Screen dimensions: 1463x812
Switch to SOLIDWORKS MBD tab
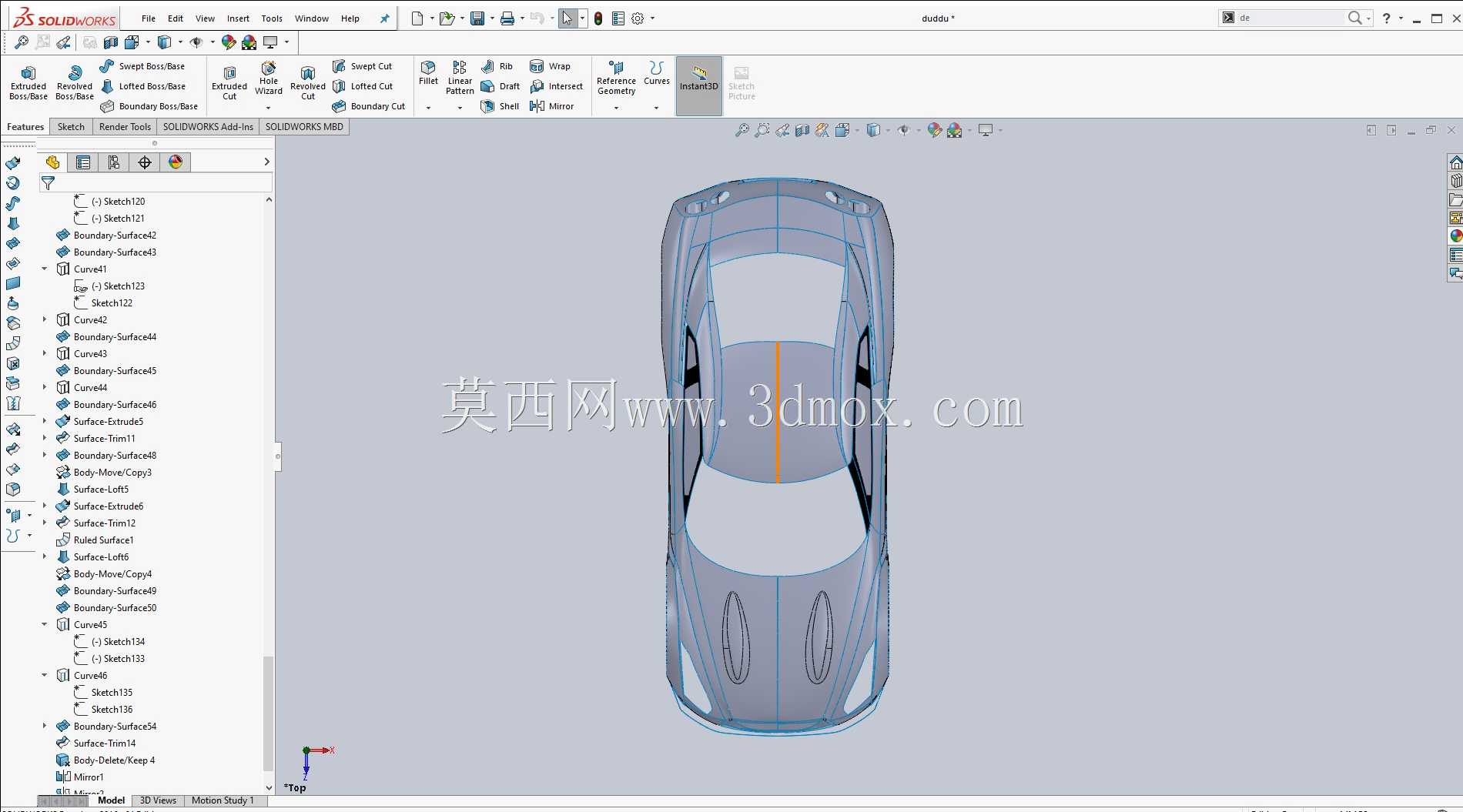(x=304, y=127)
